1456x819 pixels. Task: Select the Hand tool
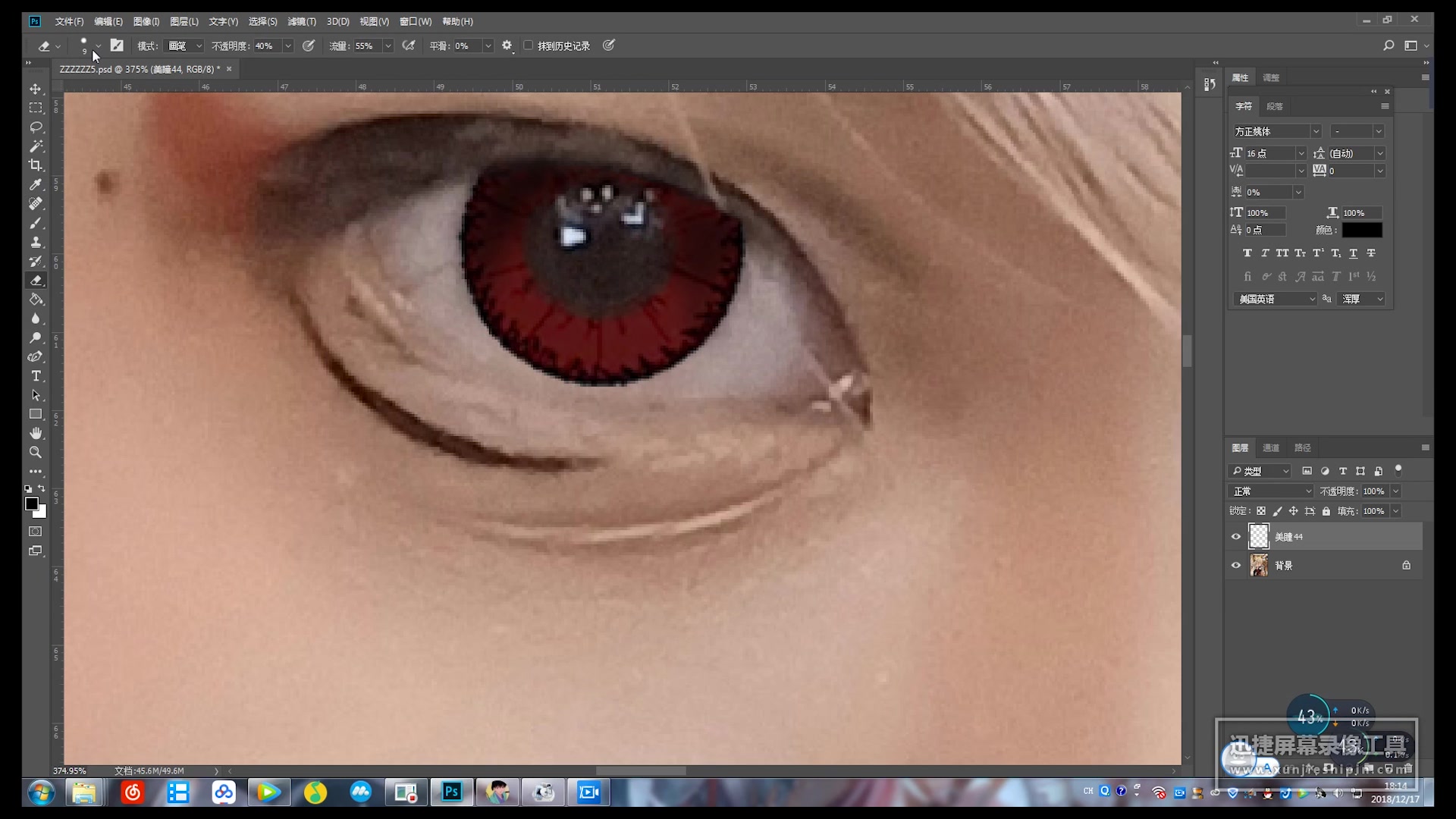[x=36, y=433]
